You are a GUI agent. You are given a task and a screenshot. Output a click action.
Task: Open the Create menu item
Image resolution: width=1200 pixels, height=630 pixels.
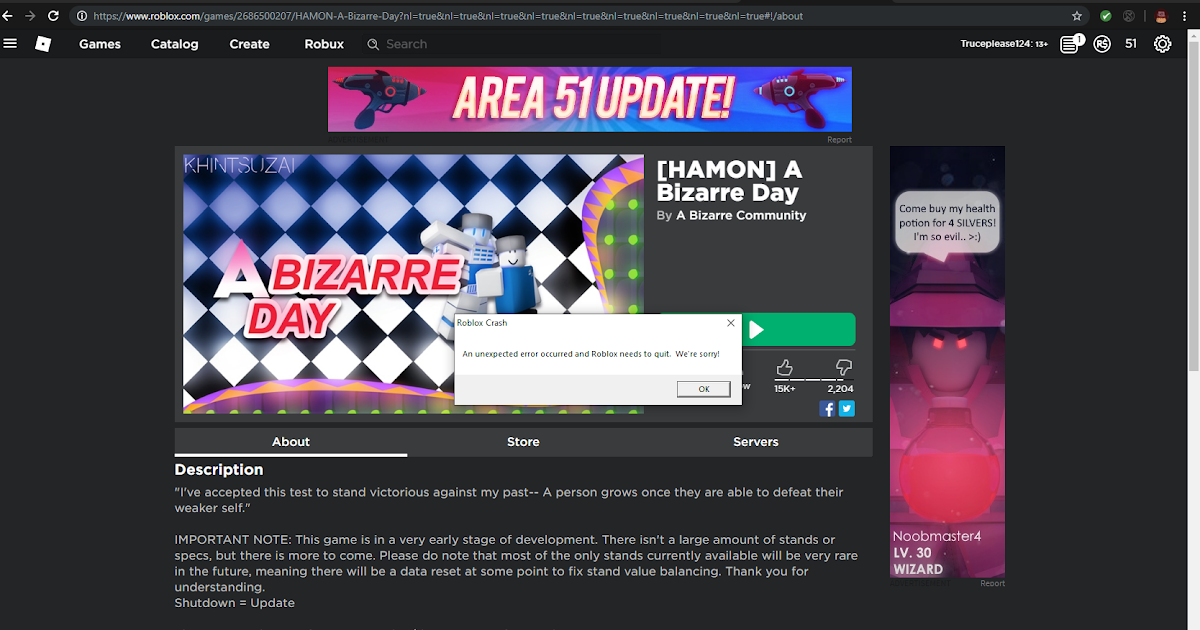tap(250, 44)
